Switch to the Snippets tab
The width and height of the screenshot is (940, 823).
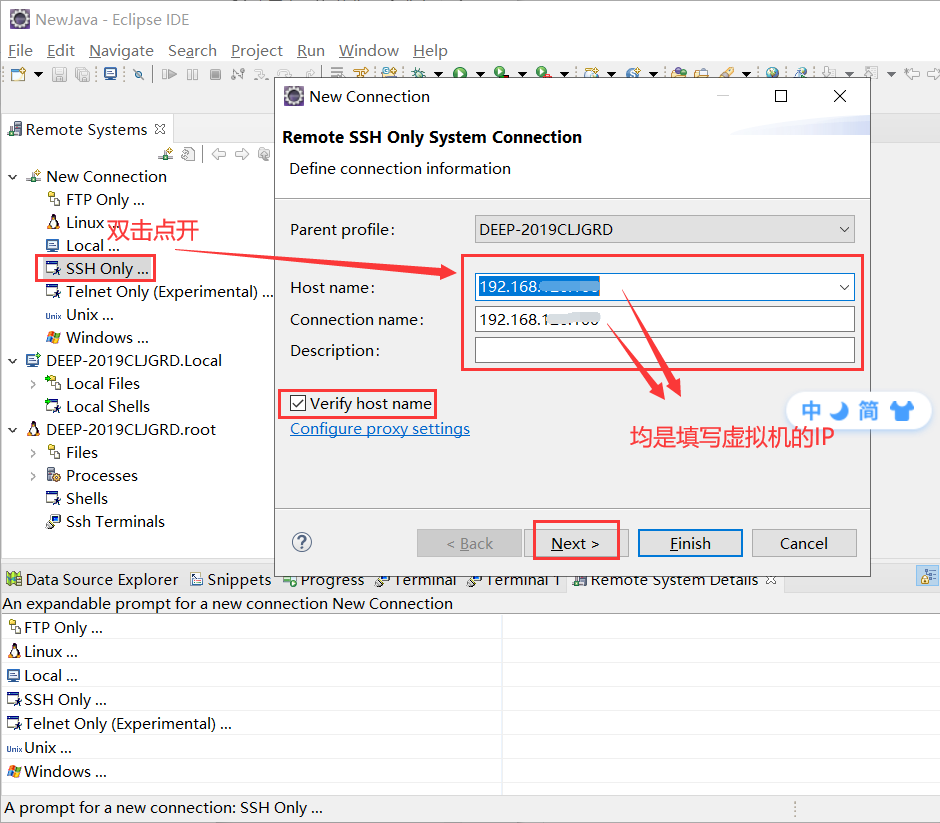click(231, 580)
